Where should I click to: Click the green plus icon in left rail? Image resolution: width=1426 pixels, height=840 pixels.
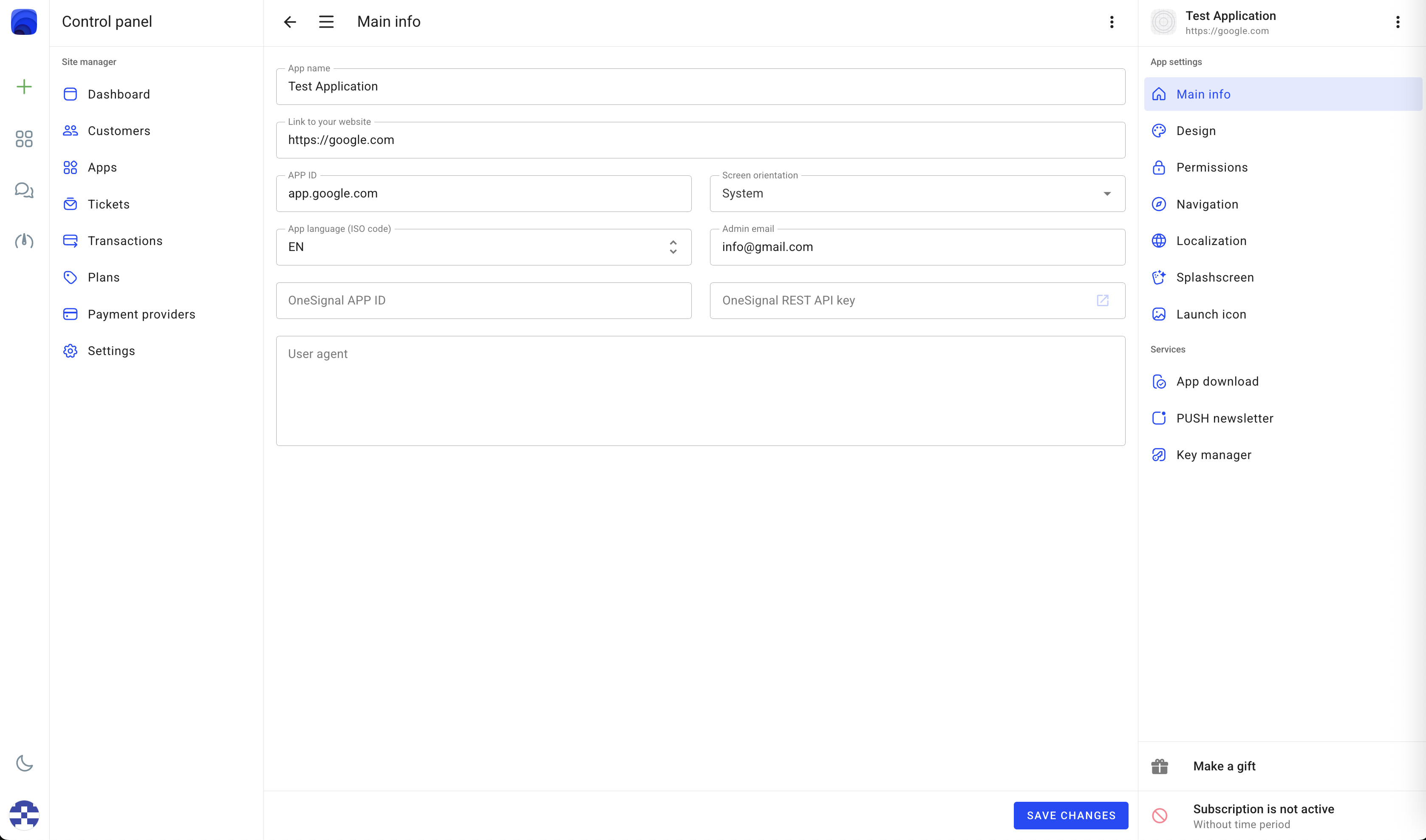pos(24,87)
